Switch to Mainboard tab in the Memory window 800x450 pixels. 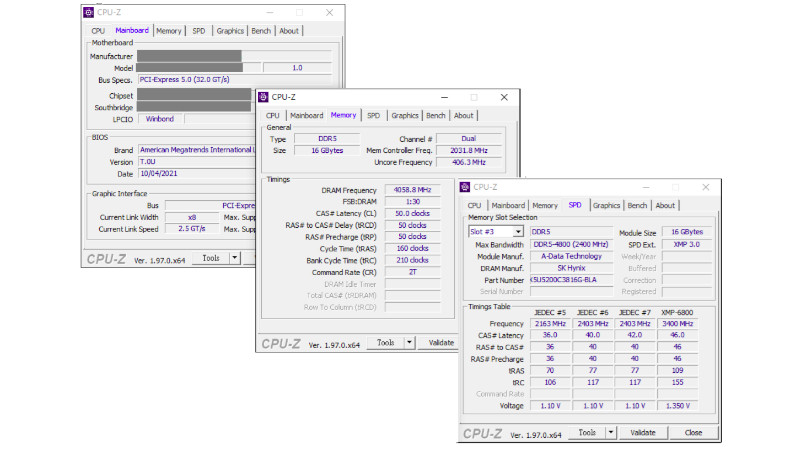(307, 115)
